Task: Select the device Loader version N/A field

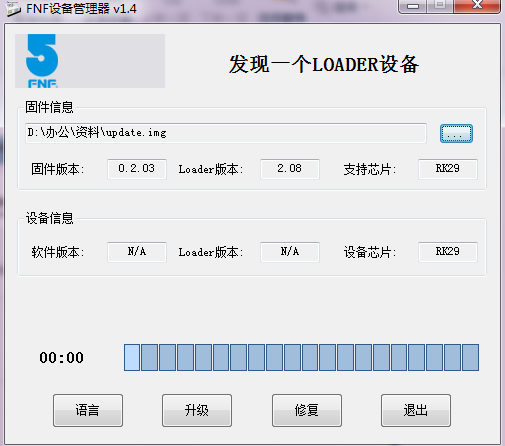Action: click(x=290, y=252)
